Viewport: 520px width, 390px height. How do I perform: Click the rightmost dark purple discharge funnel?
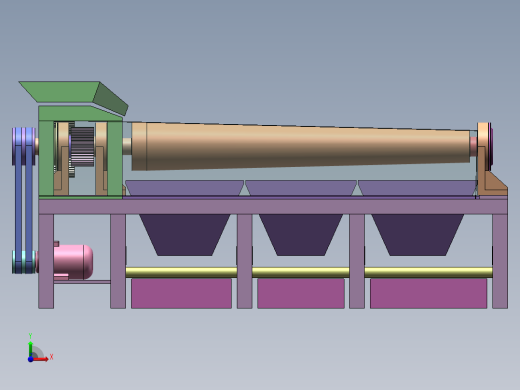click(418, 235)
